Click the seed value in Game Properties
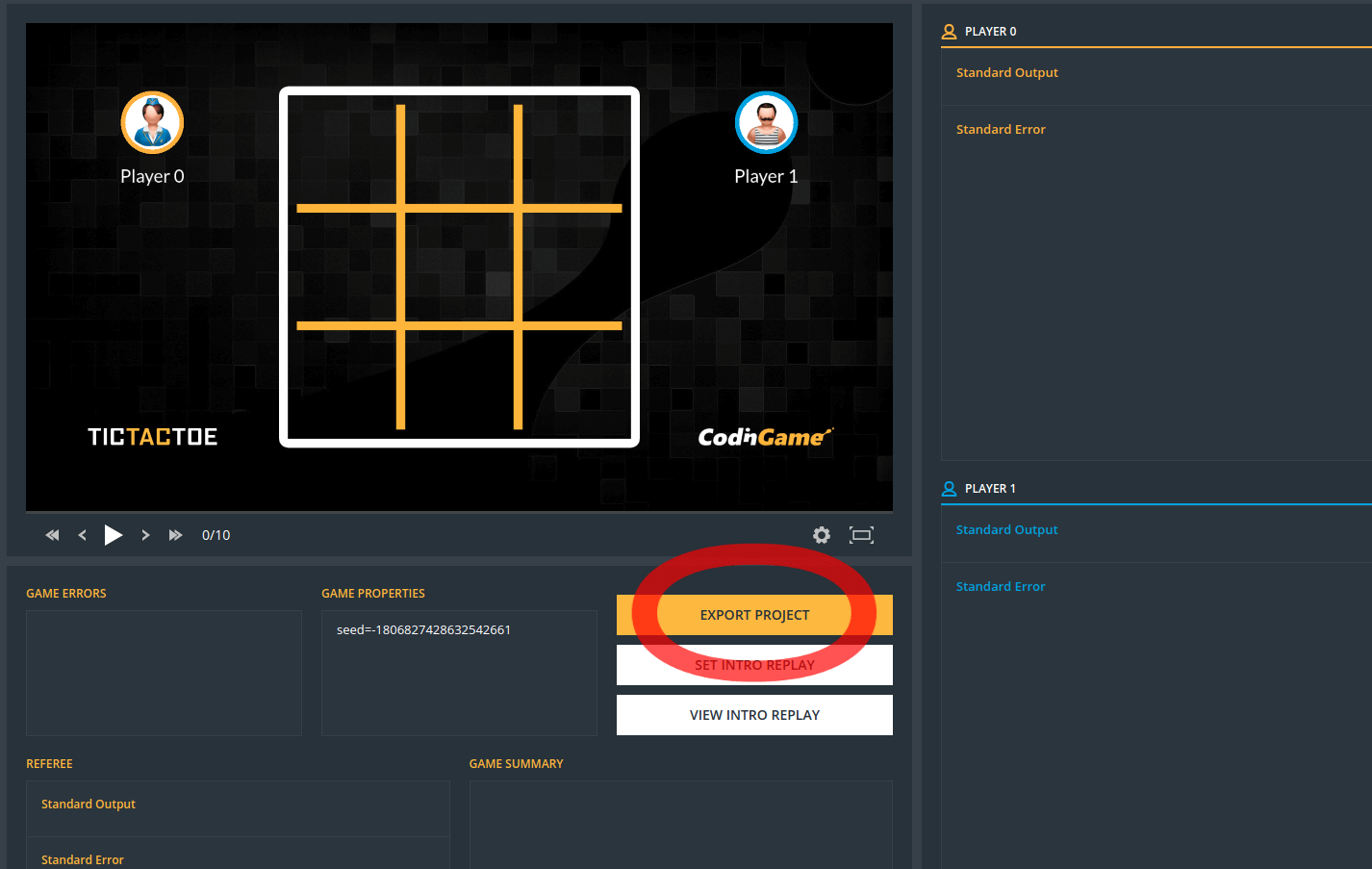Viewport: 1372px width, 869px height. point(423,630)
